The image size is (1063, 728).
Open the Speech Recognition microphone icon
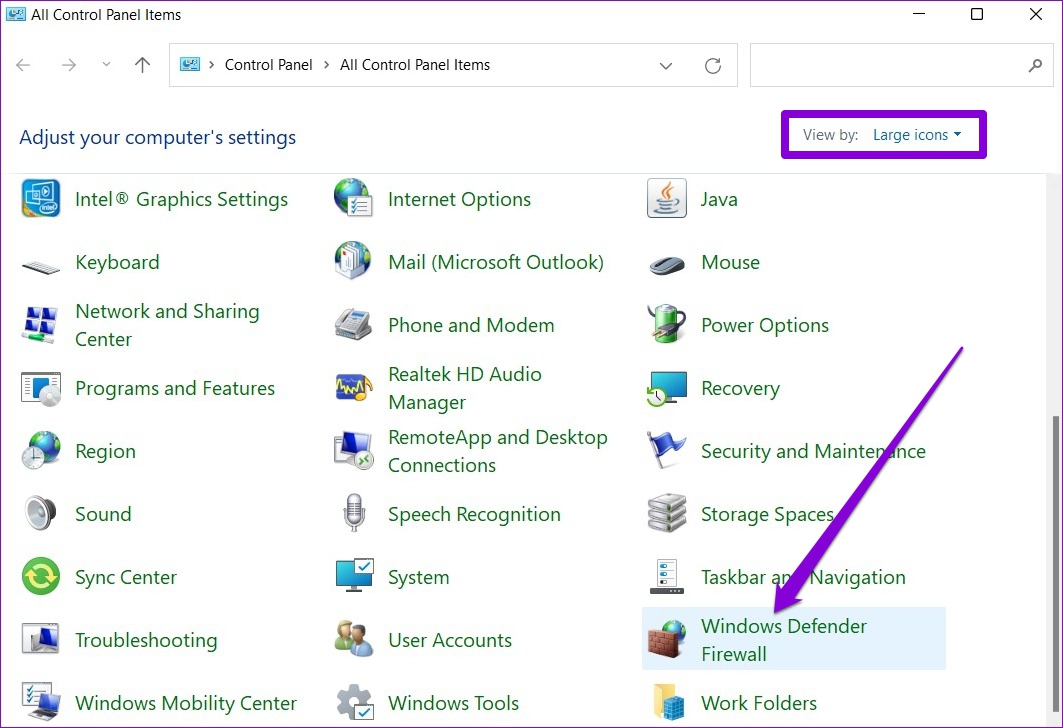point(353,514)
